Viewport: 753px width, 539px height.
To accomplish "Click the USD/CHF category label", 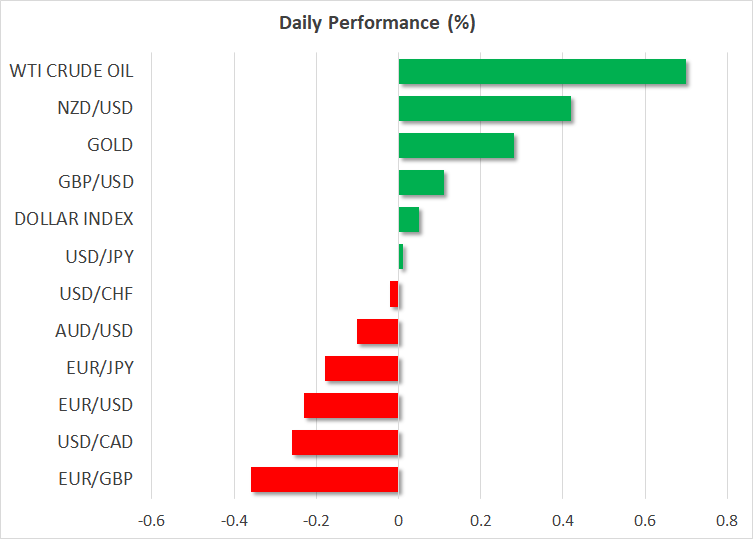I will pyautogui.click(x=98, y=294).
